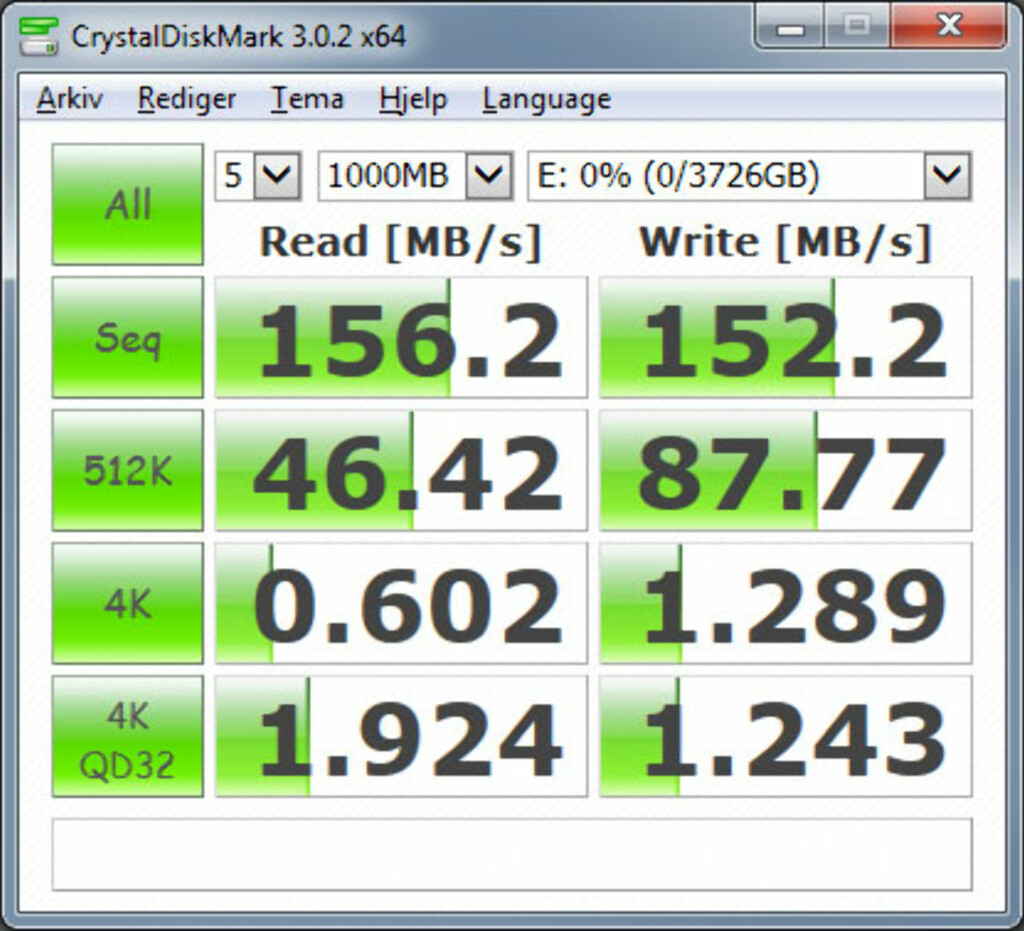Click the Seq write result 152.2
This screenshot has height=931, width=1024.
[x=786, y=338]
